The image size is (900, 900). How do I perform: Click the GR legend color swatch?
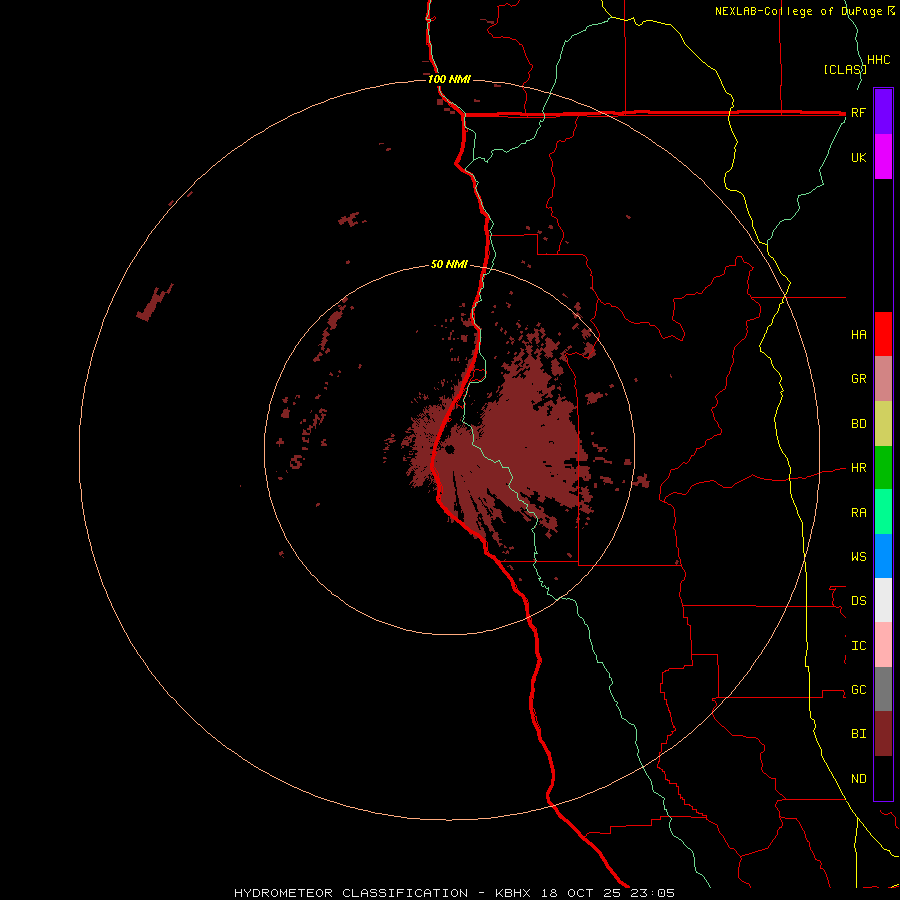[x=883, y=379]
